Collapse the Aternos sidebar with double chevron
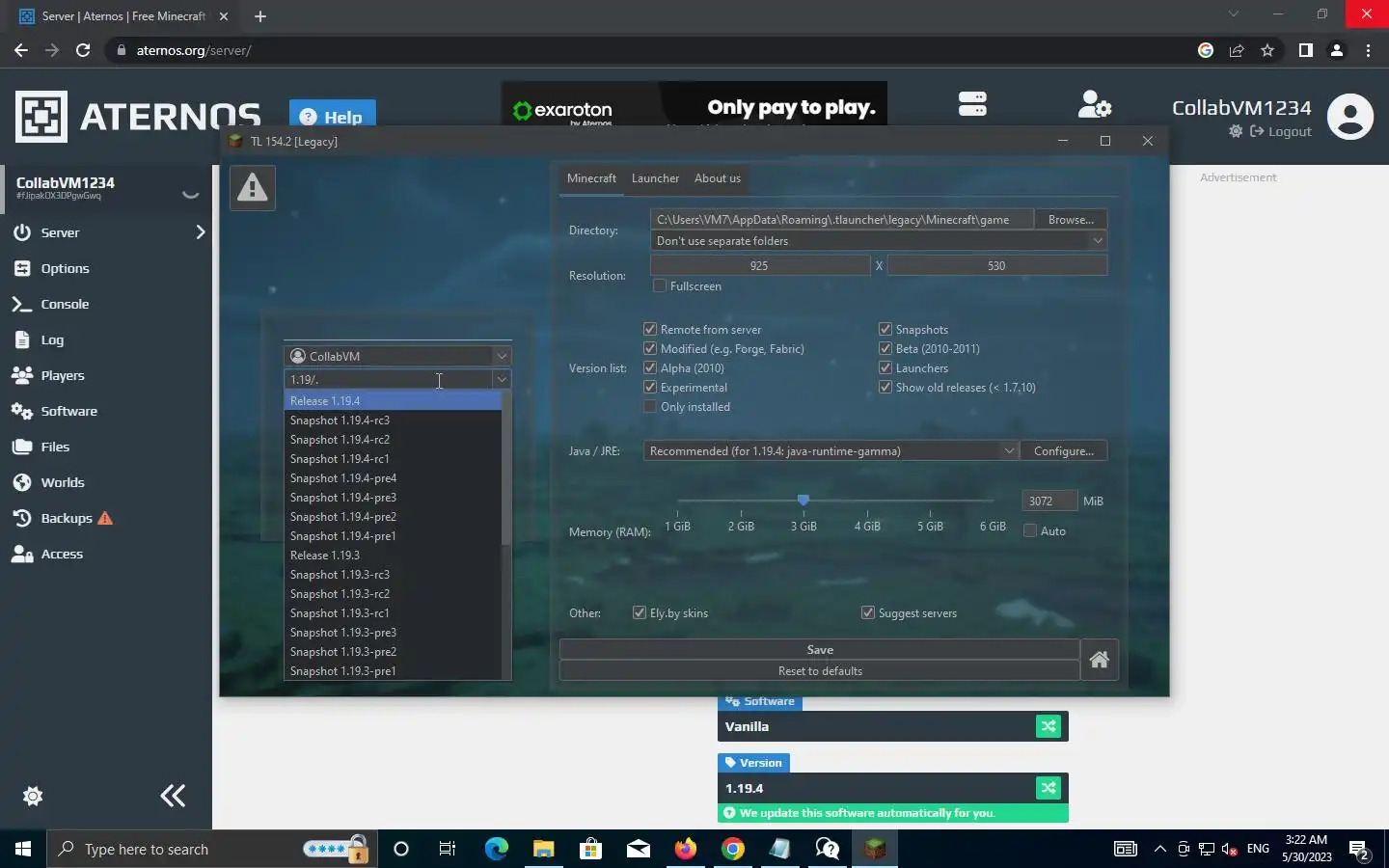Image resolution: width=1389 pixels, height=868 pixels. click(173, 796)
